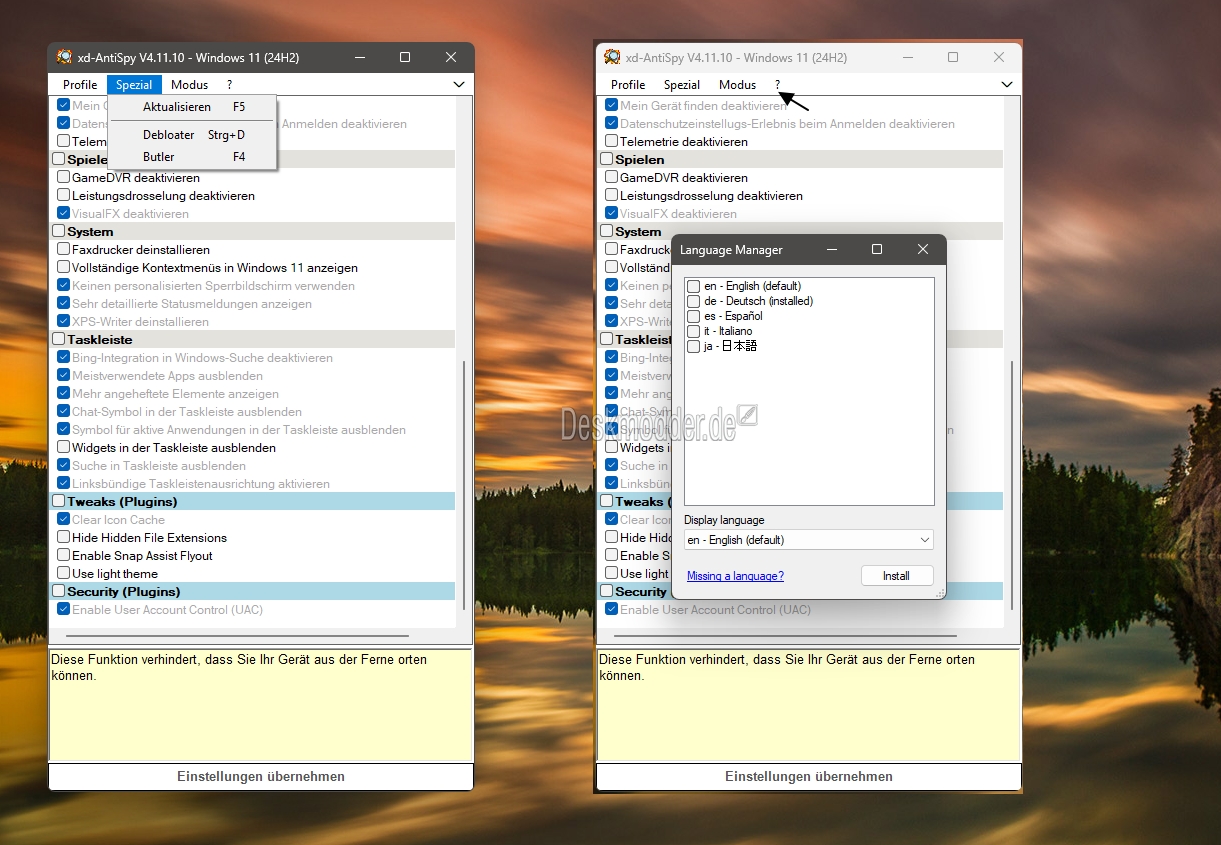Image resolution: width=1221 pixels, height=845 pixels.
Task: Toggle Leistungsdrosselung deaktivieren in left window
Action: 64,196
